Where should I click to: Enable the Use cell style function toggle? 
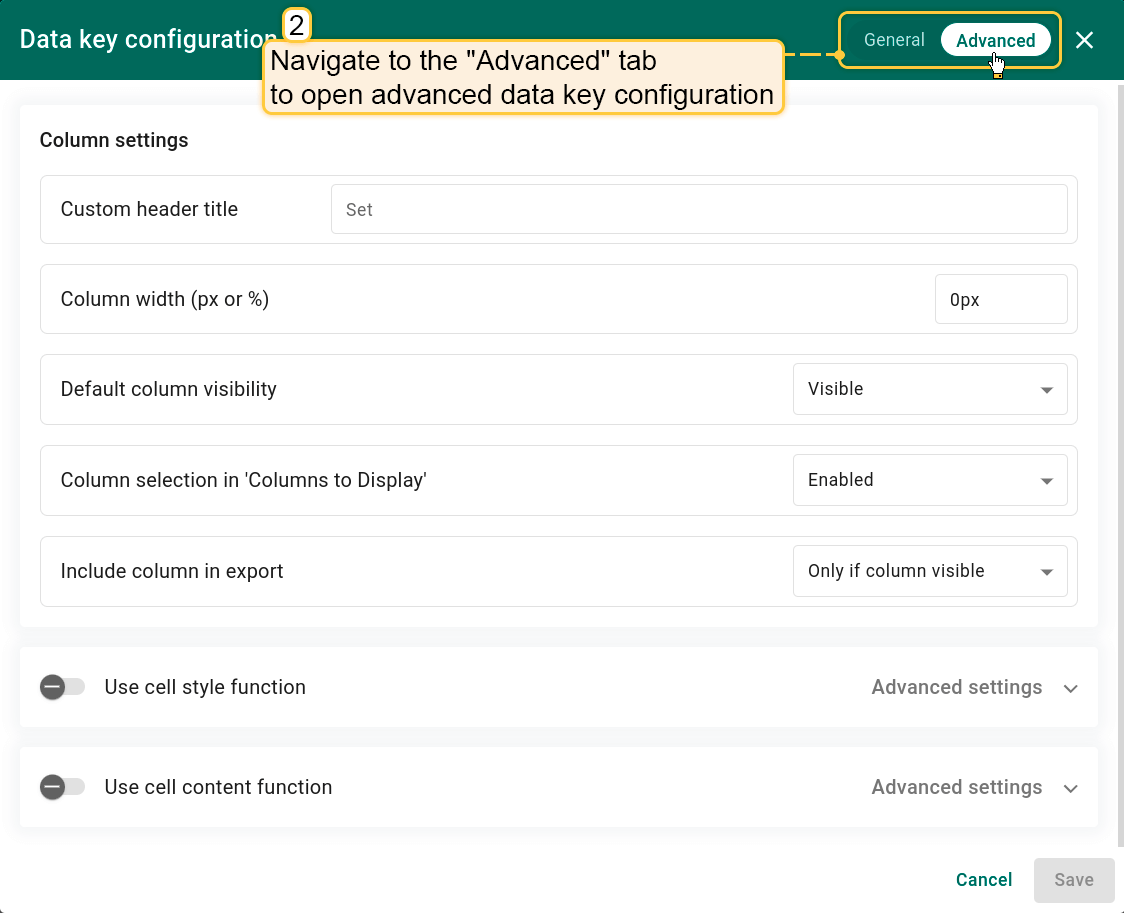62,687
